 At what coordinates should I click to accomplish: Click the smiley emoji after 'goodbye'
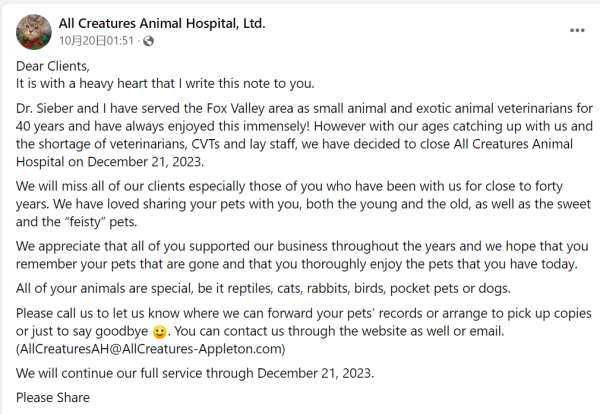point(160,331)
